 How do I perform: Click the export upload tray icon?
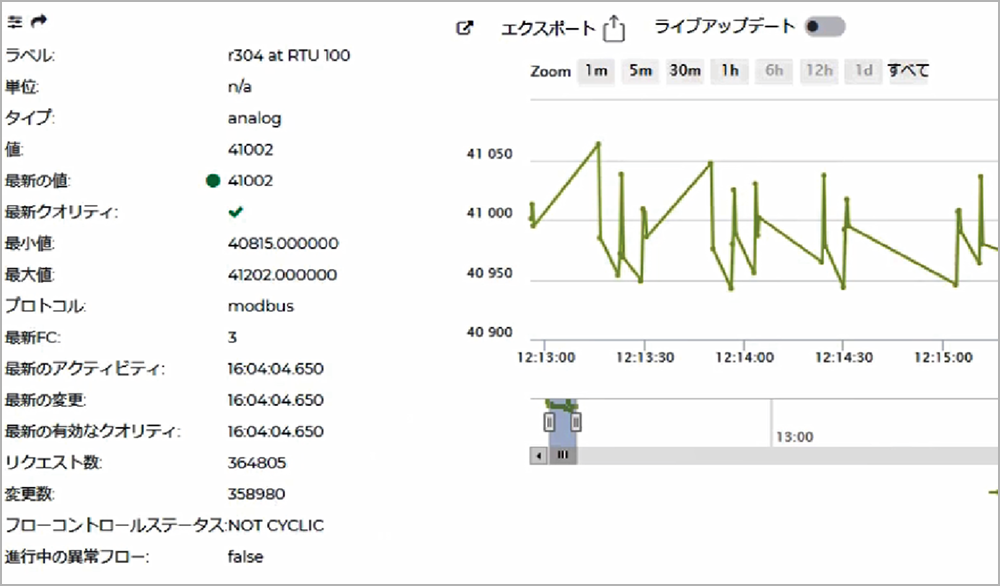[x=614, y=29]
